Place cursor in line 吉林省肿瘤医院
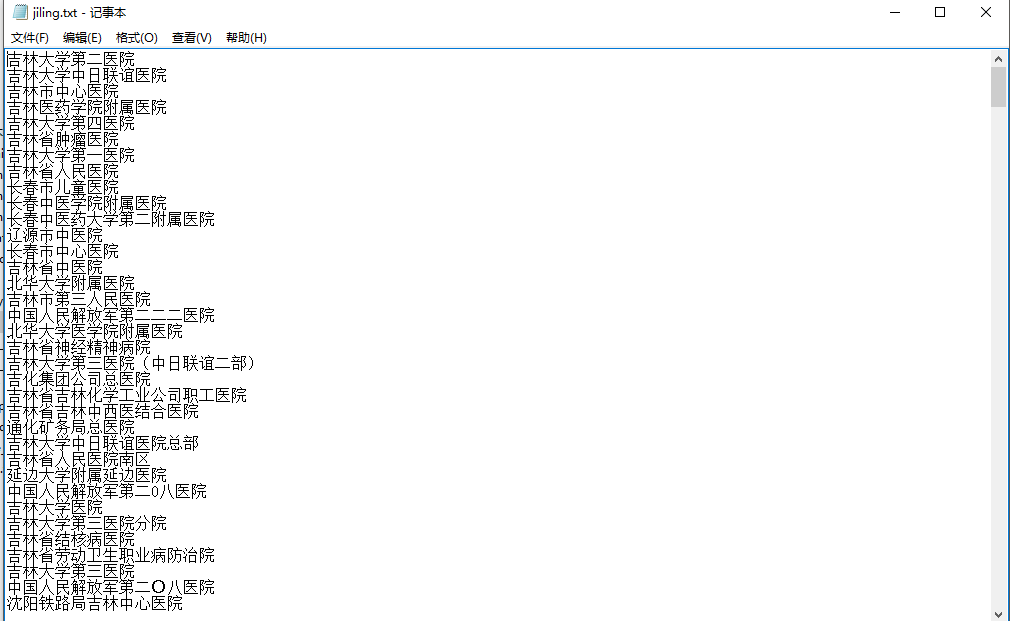Image resolution: width=1010 pixels, height=621 pixels. pyautogui.click(x=63, y=140)
